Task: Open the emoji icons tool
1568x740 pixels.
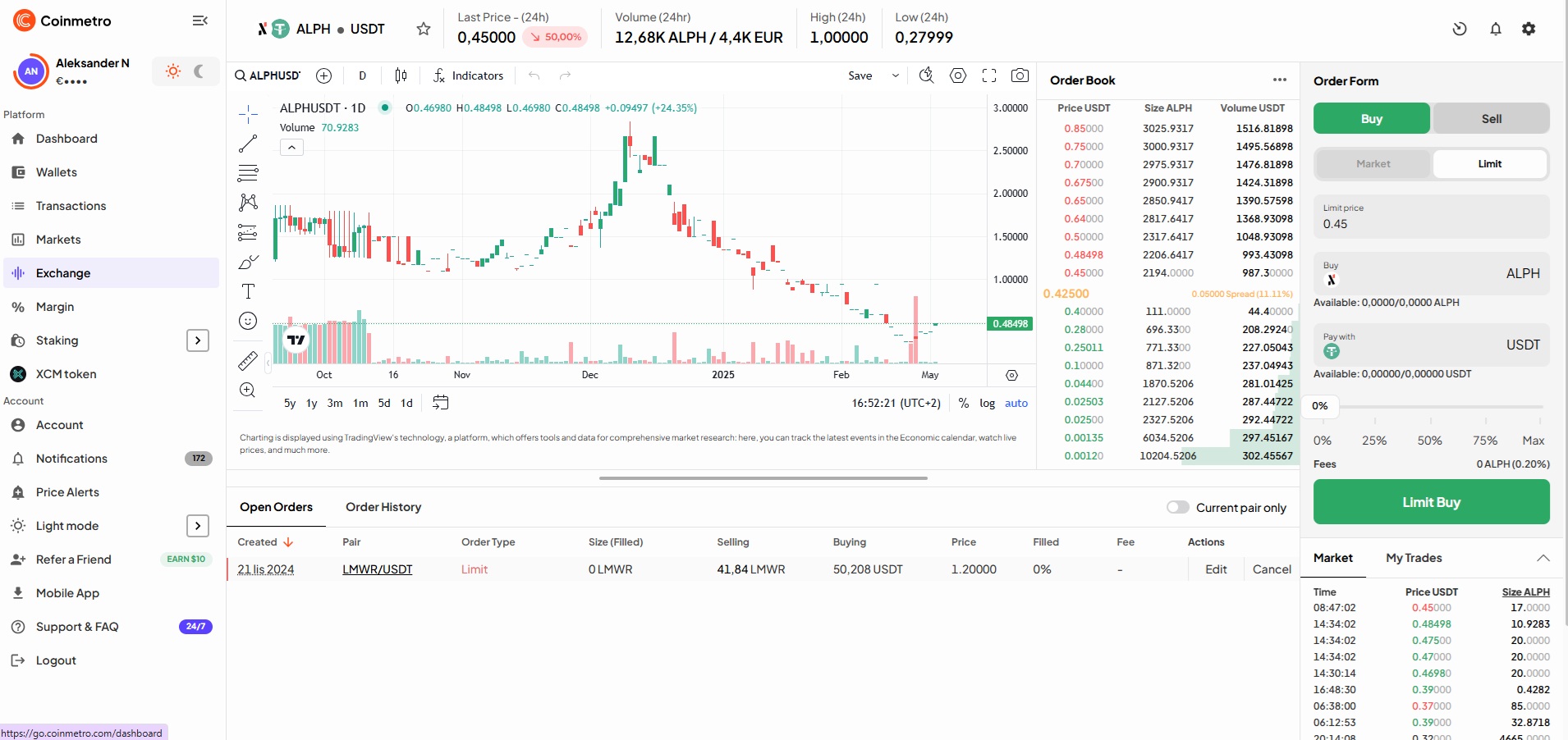Action: [248, 321]
